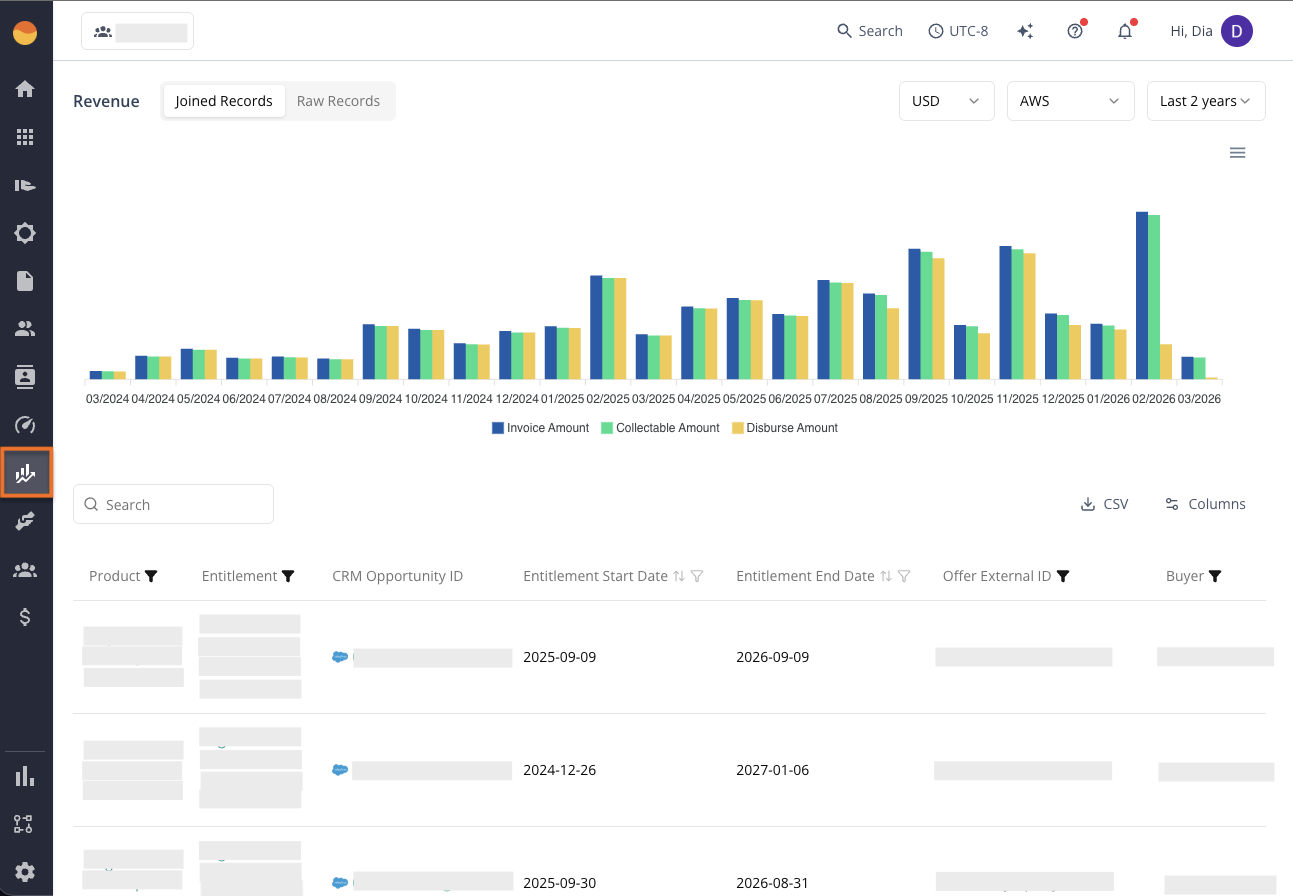Image resolution: width=1293 pixels, height=896 pixels.
Task: Filter the Product column
Action: click(x=151, y=576)
